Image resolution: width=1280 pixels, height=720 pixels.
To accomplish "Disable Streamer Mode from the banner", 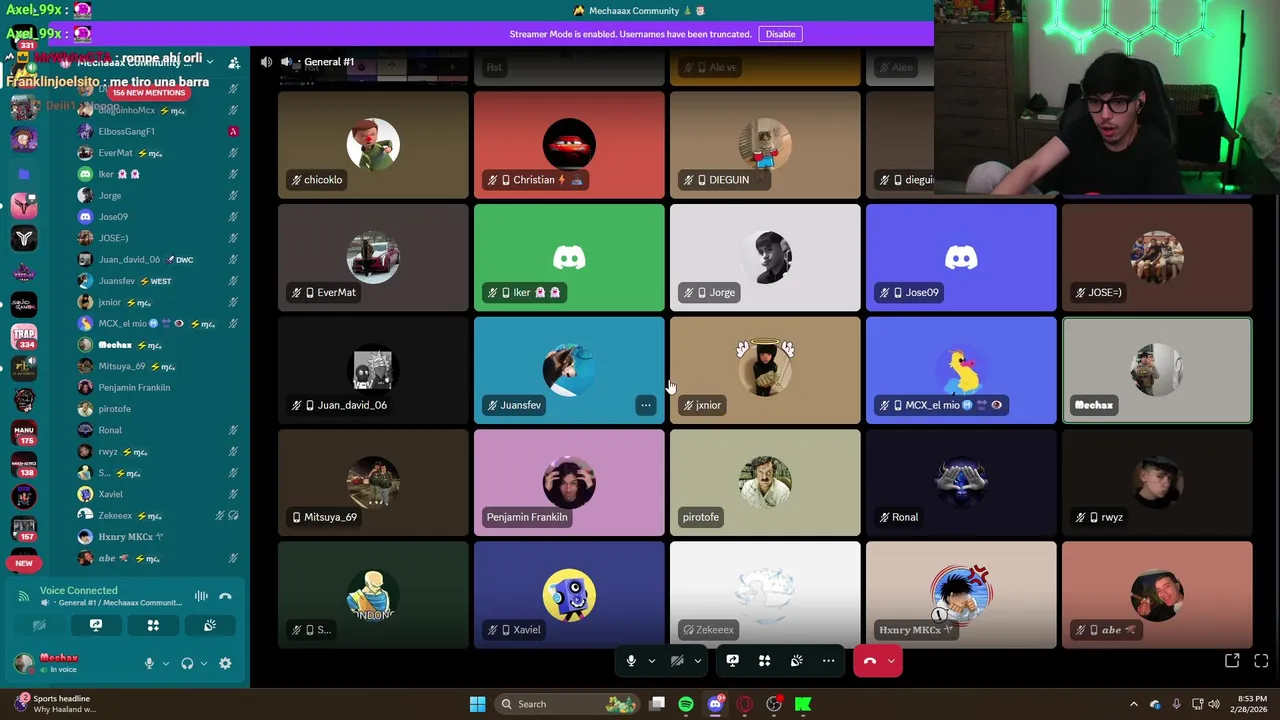I will (x=780, y=34).
